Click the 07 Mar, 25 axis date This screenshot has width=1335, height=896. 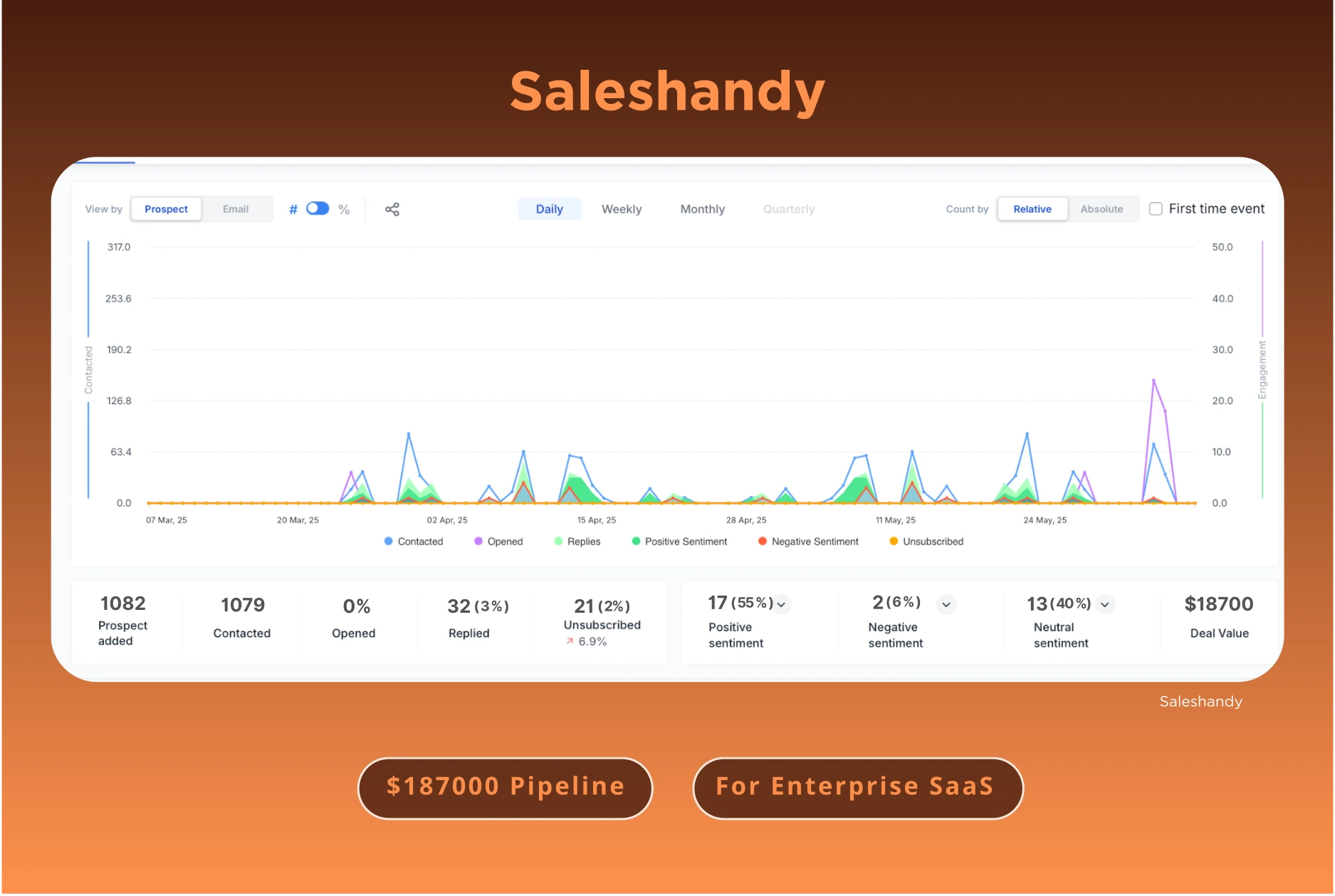pyautogui.click(x=167, y=520)
